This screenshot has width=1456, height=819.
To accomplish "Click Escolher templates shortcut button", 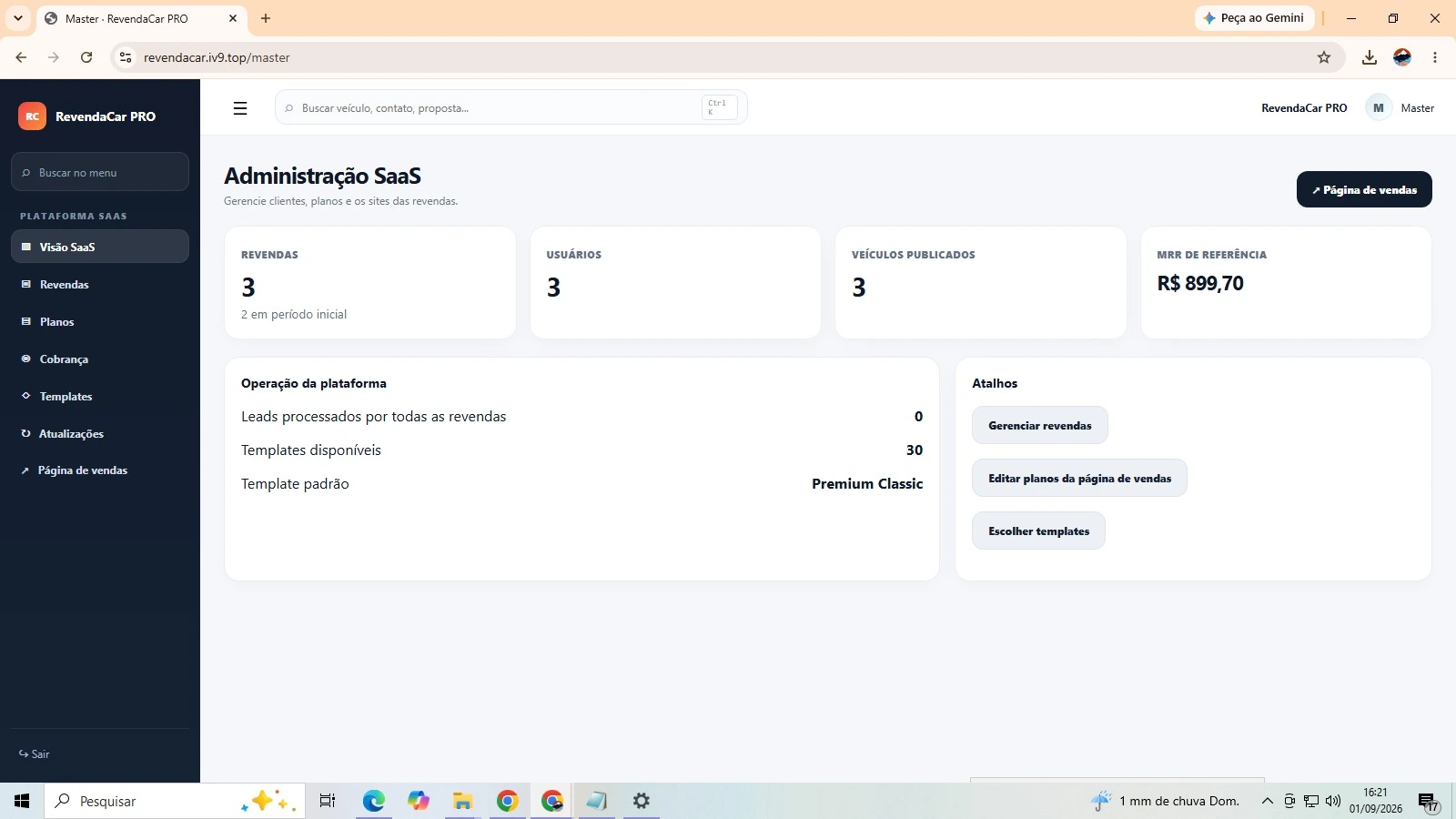I will click(1038, 531).
